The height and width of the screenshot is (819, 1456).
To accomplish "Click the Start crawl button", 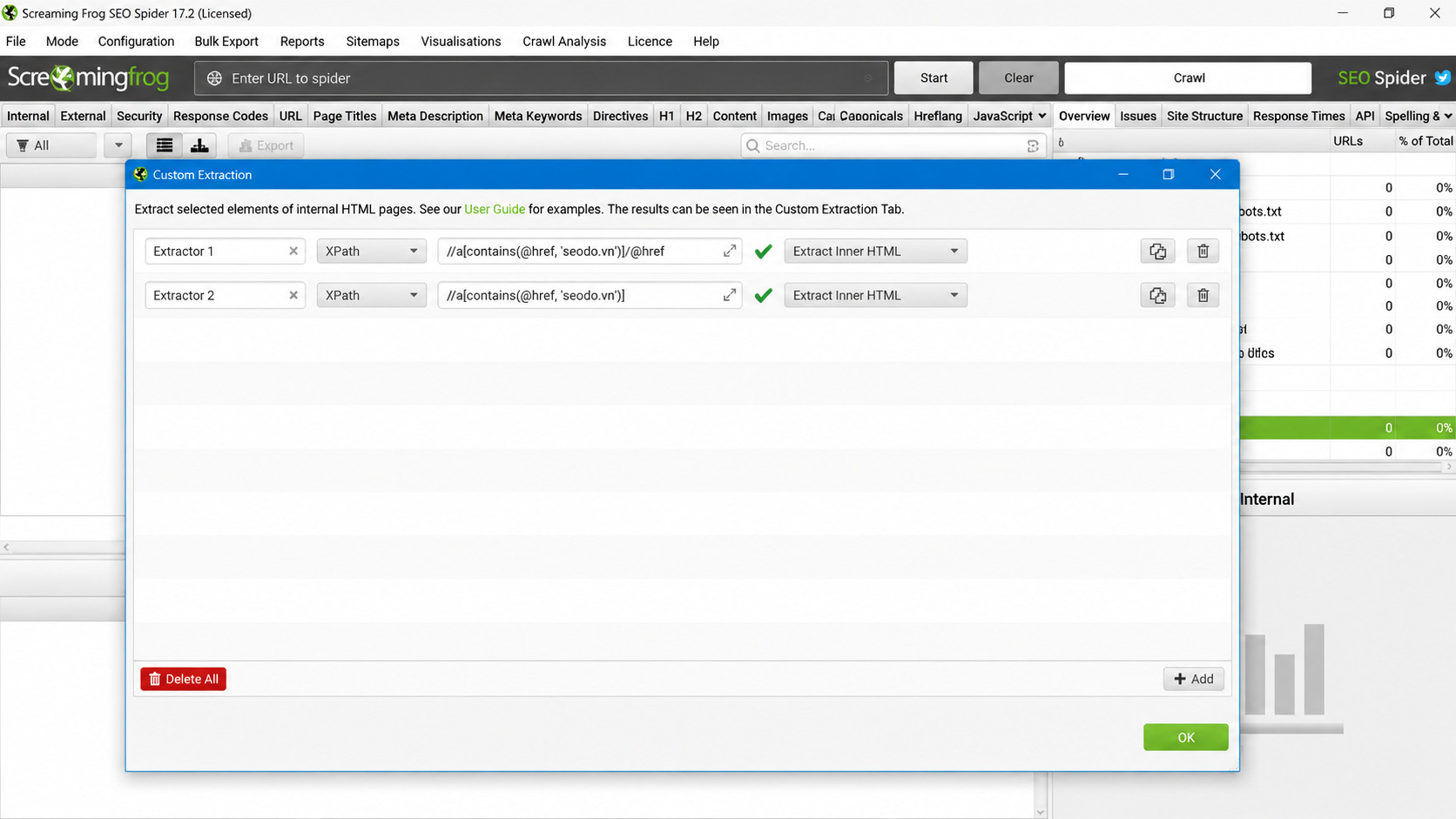I will click(x=934, y=78).
